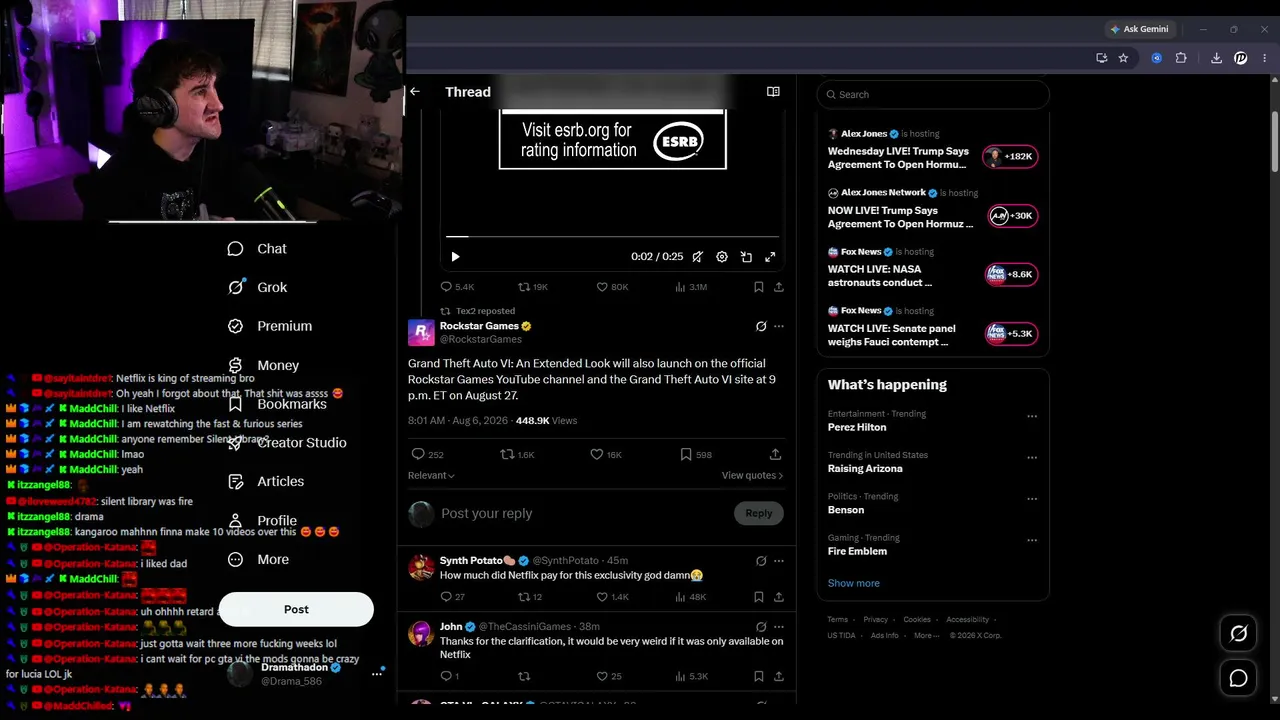Ask Grok about the Rockstar Games post
Image resolution: width=1280 pixels, height=720 pixels.
point(761,326)
